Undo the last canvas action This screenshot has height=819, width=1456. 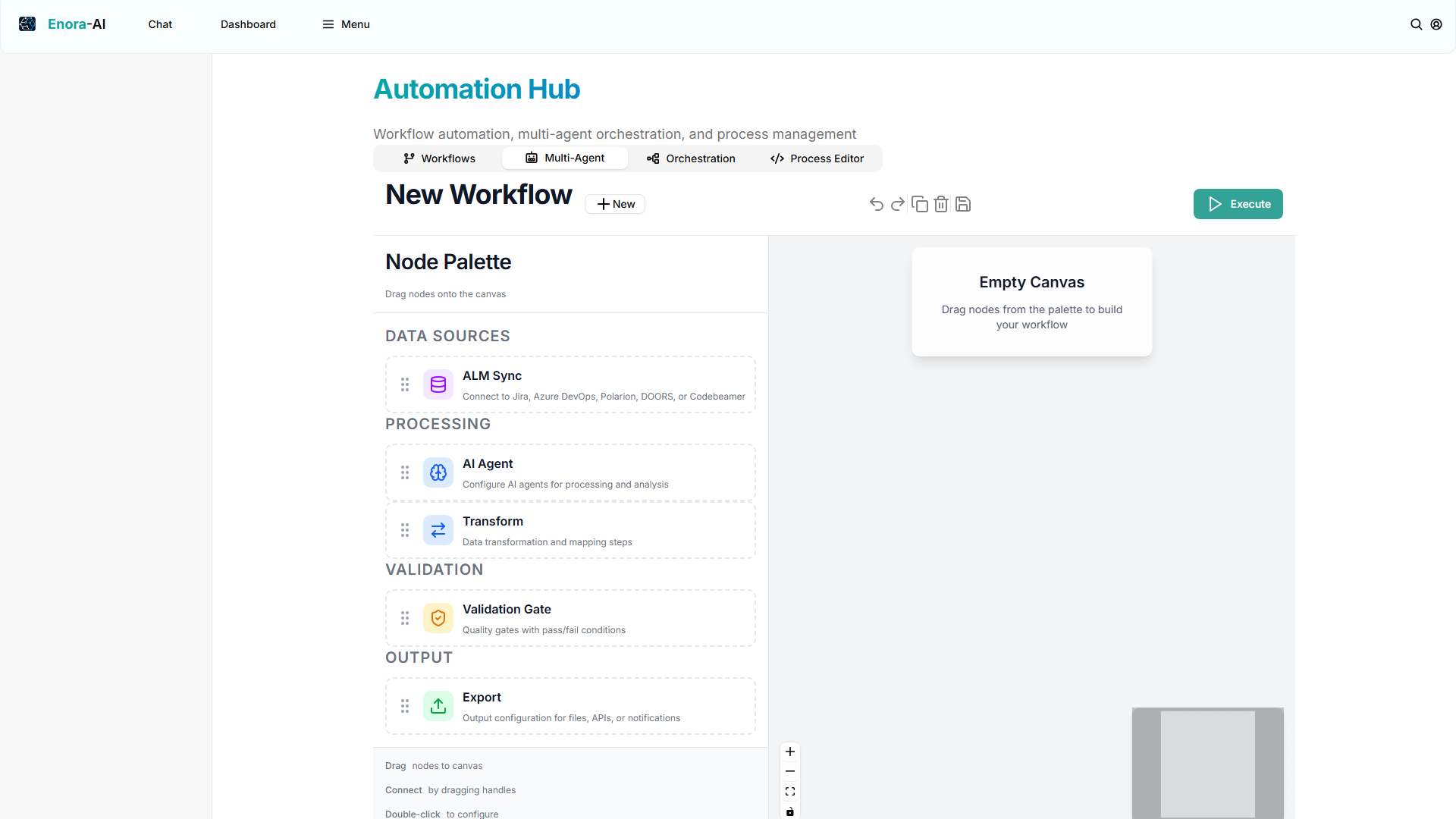click(876, 204)
